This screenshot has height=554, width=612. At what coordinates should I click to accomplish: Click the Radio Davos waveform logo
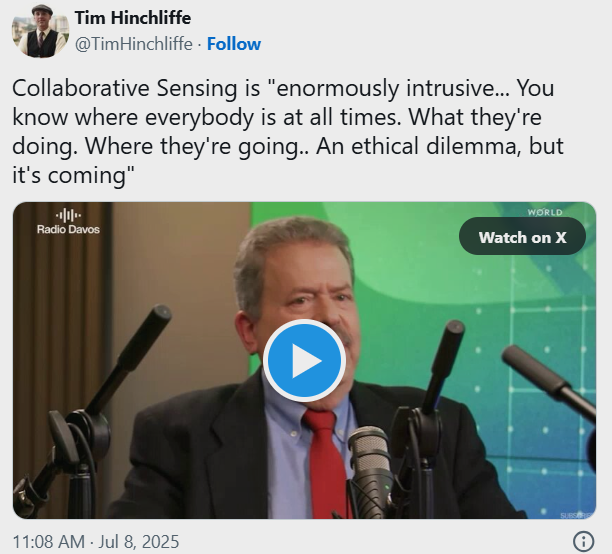coord(68,215)
